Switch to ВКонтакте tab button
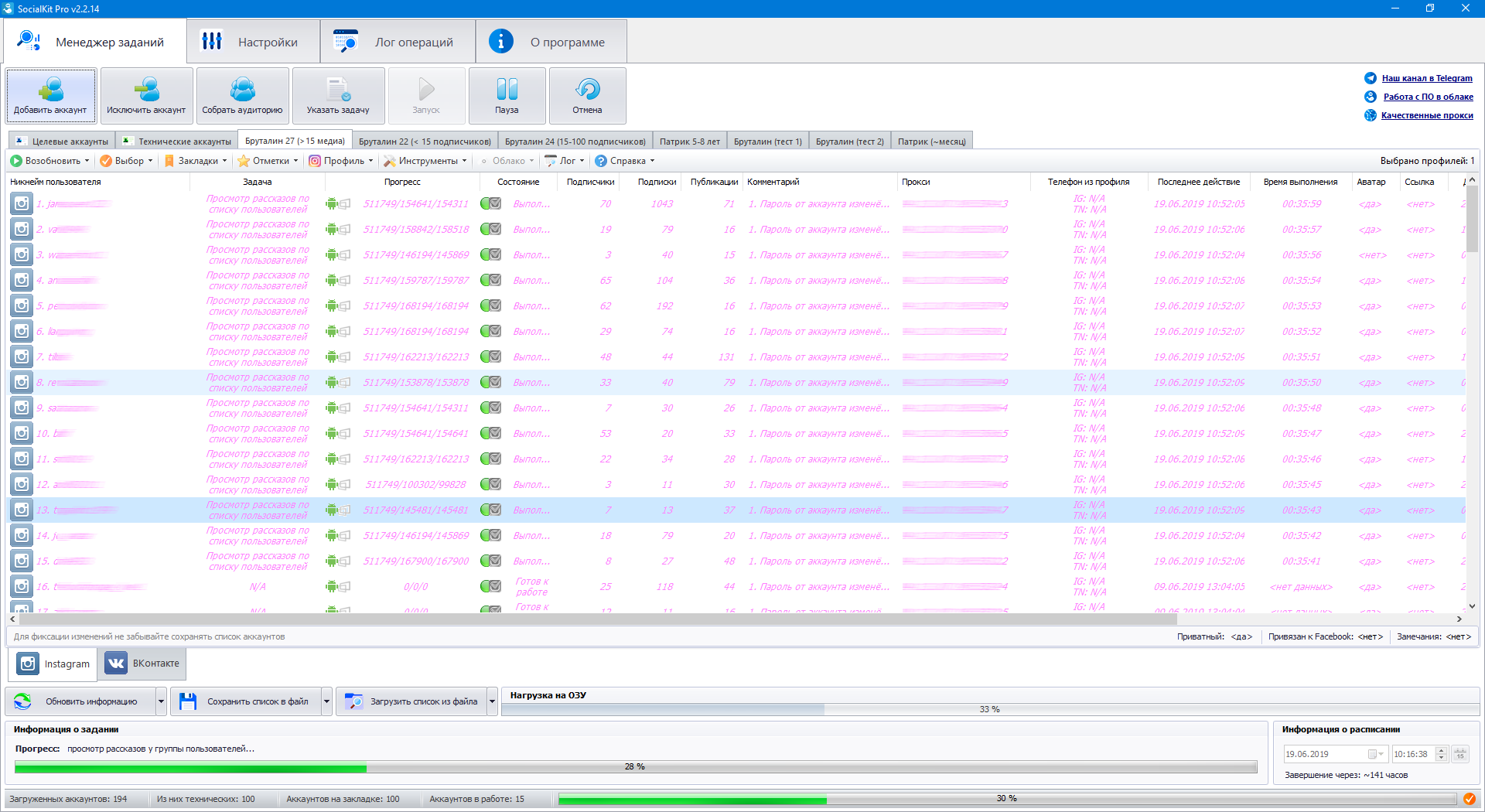This screenshot has height=812, width=1485. 142,664
